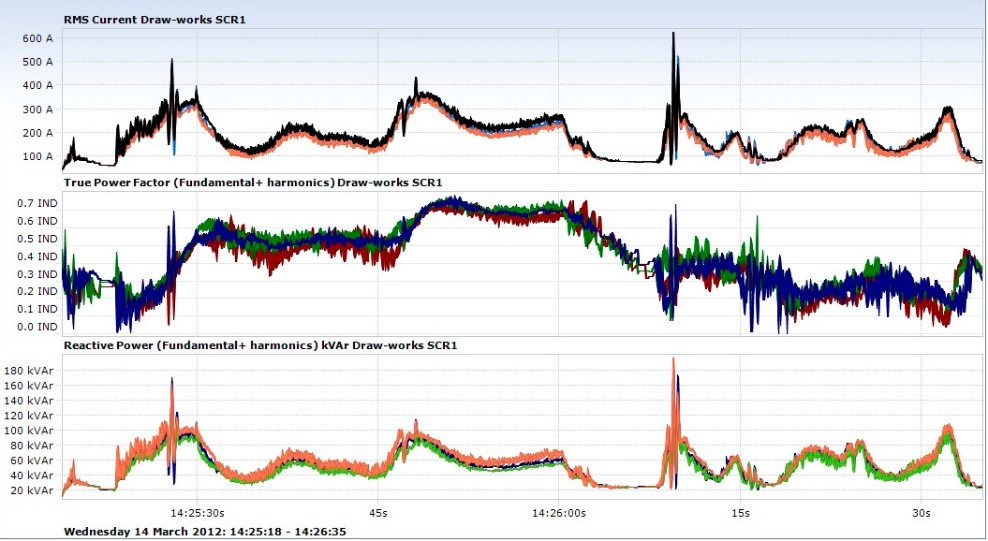Click the 30s time axis label
The width and height of the screenshot is (988, 541).
tap(921, 513)
